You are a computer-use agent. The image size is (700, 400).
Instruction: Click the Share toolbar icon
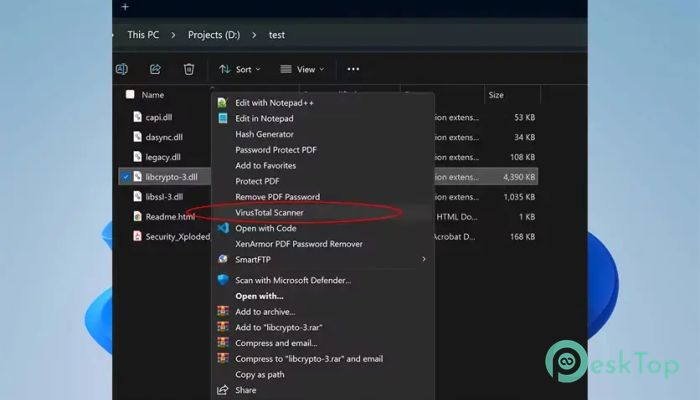point(155,69)
